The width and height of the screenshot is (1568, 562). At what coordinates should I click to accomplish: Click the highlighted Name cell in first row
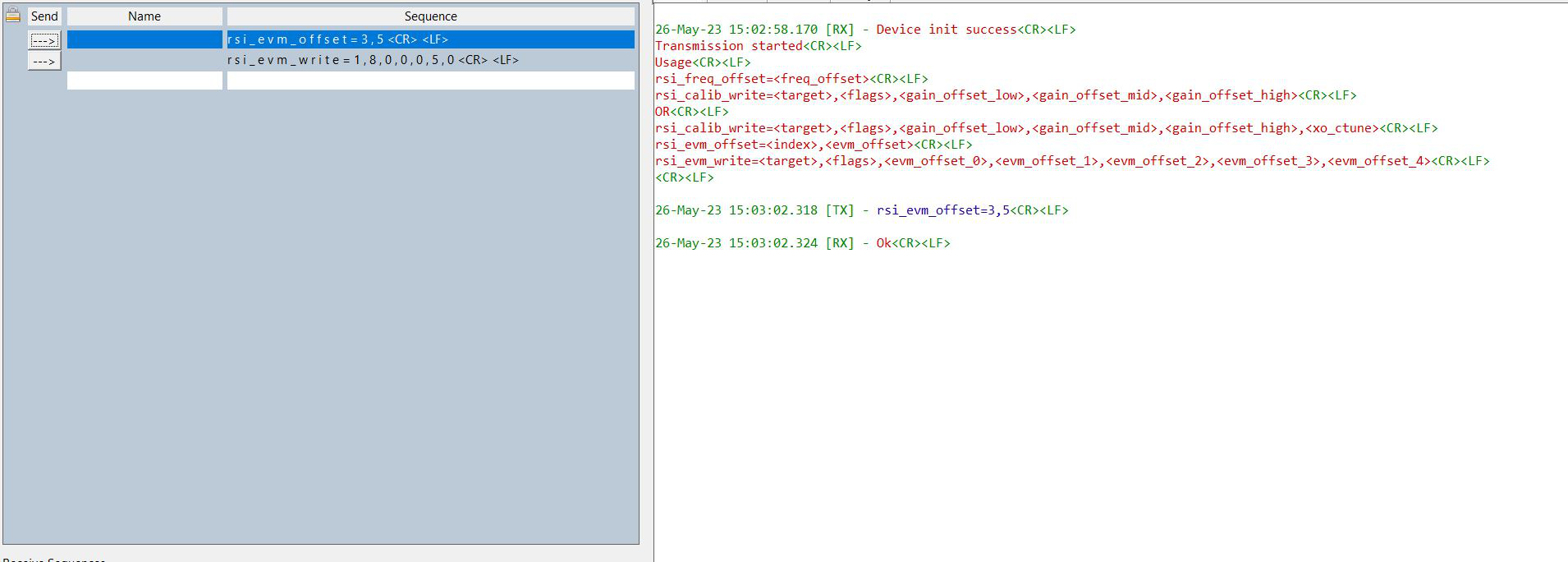[x=144, y=39]
